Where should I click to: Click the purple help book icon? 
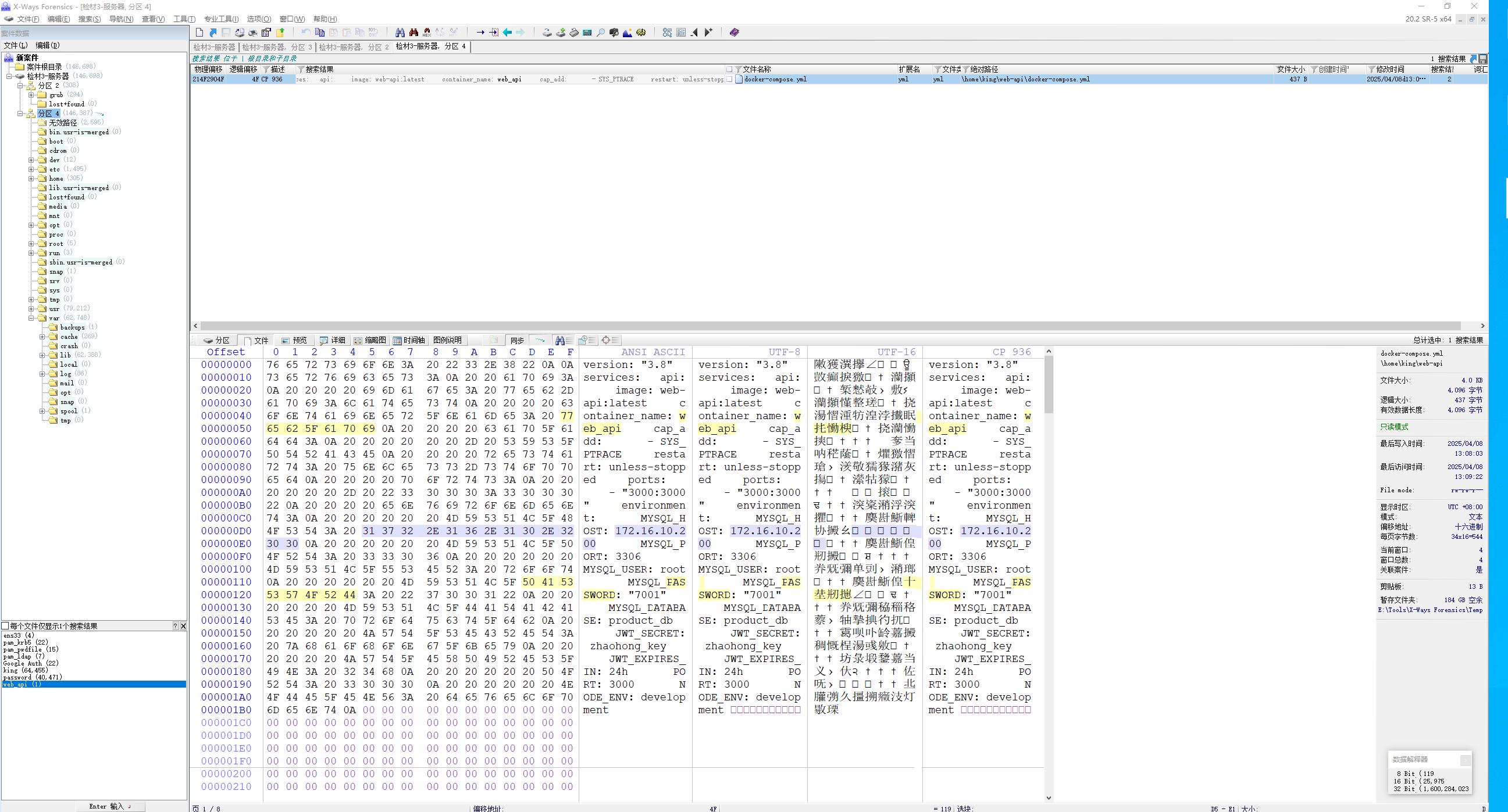[734, 33]
